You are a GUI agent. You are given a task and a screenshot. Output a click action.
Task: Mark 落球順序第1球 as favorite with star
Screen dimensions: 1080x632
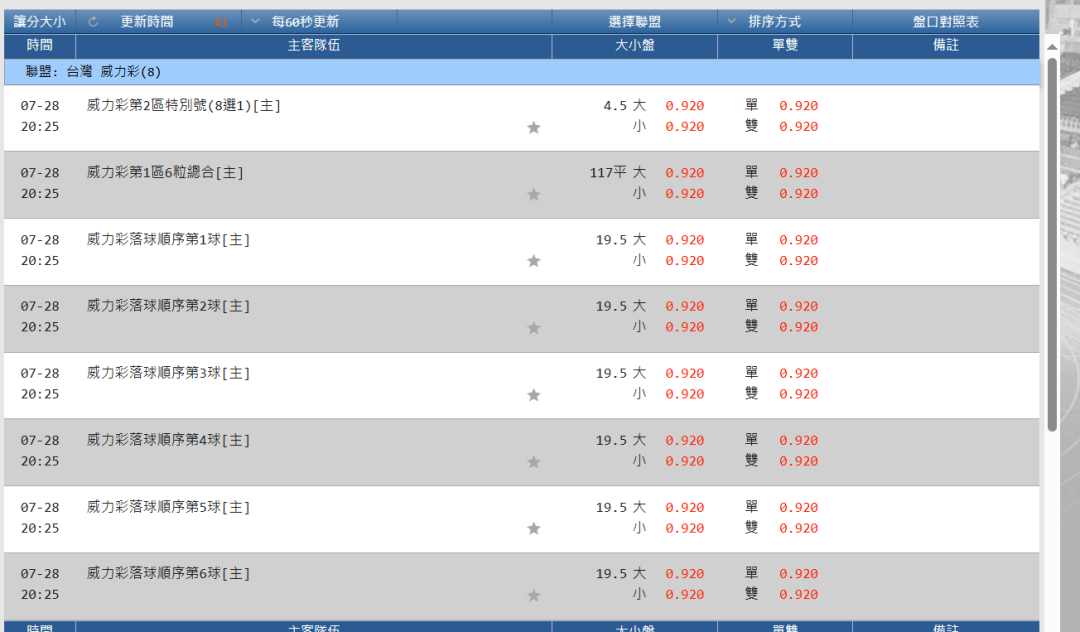pyautogui.click(x=534, y=261)
